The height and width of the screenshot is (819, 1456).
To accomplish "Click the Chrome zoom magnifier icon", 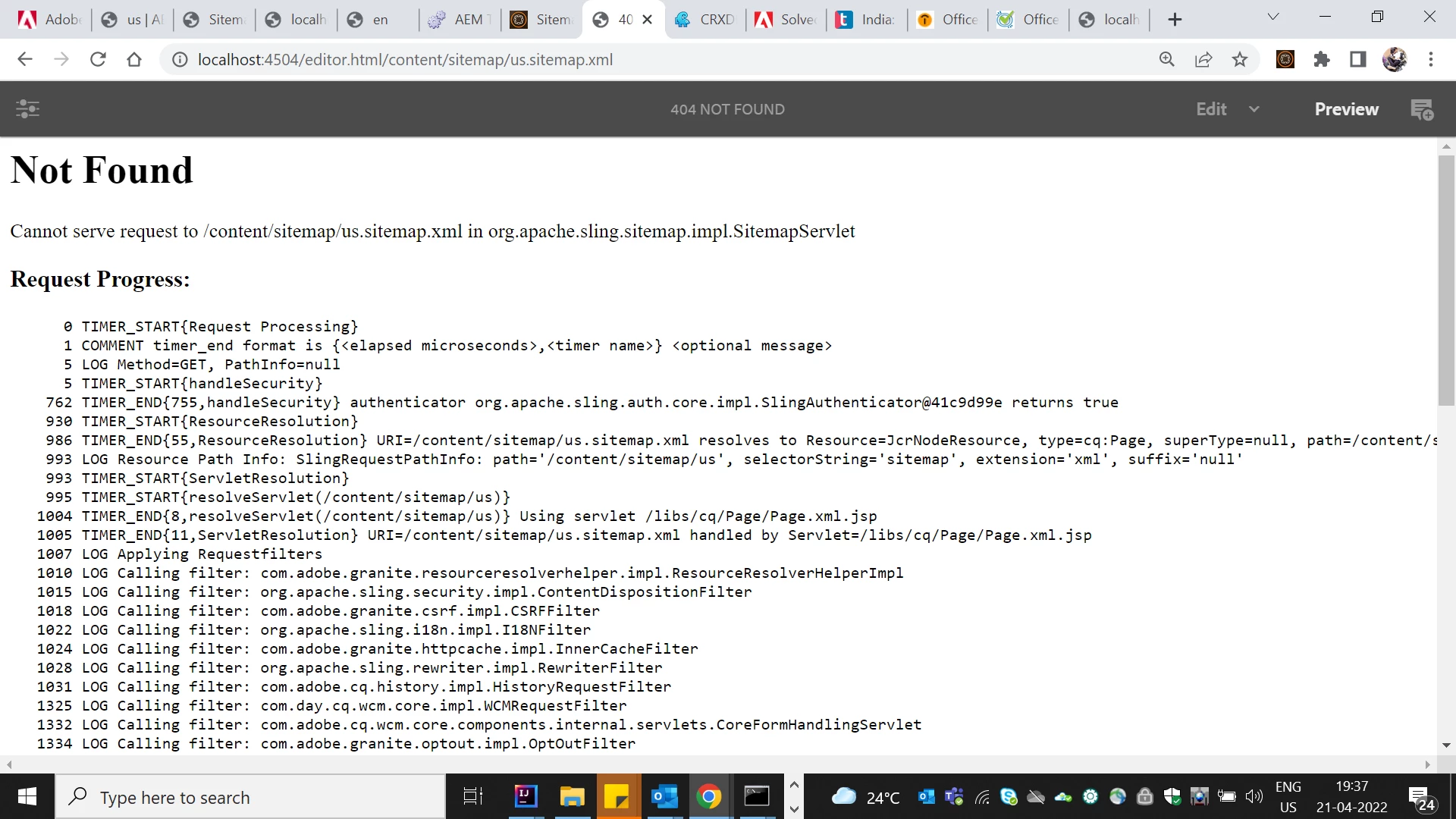I will tap(1167, 59).
